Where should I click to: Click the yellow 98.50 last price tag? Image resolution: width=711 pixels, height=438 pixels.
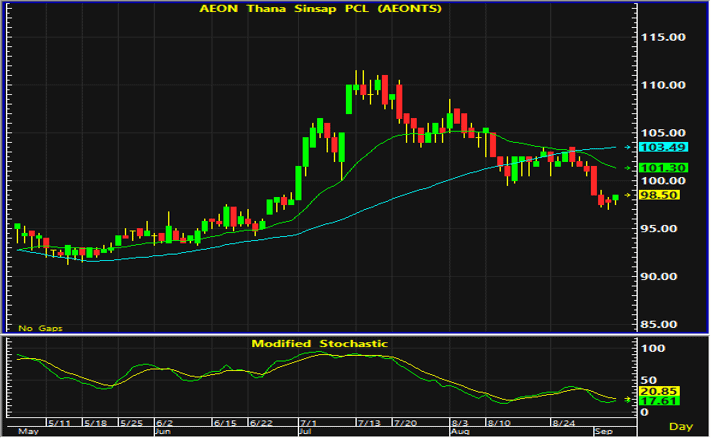click(x=659, y=195)
